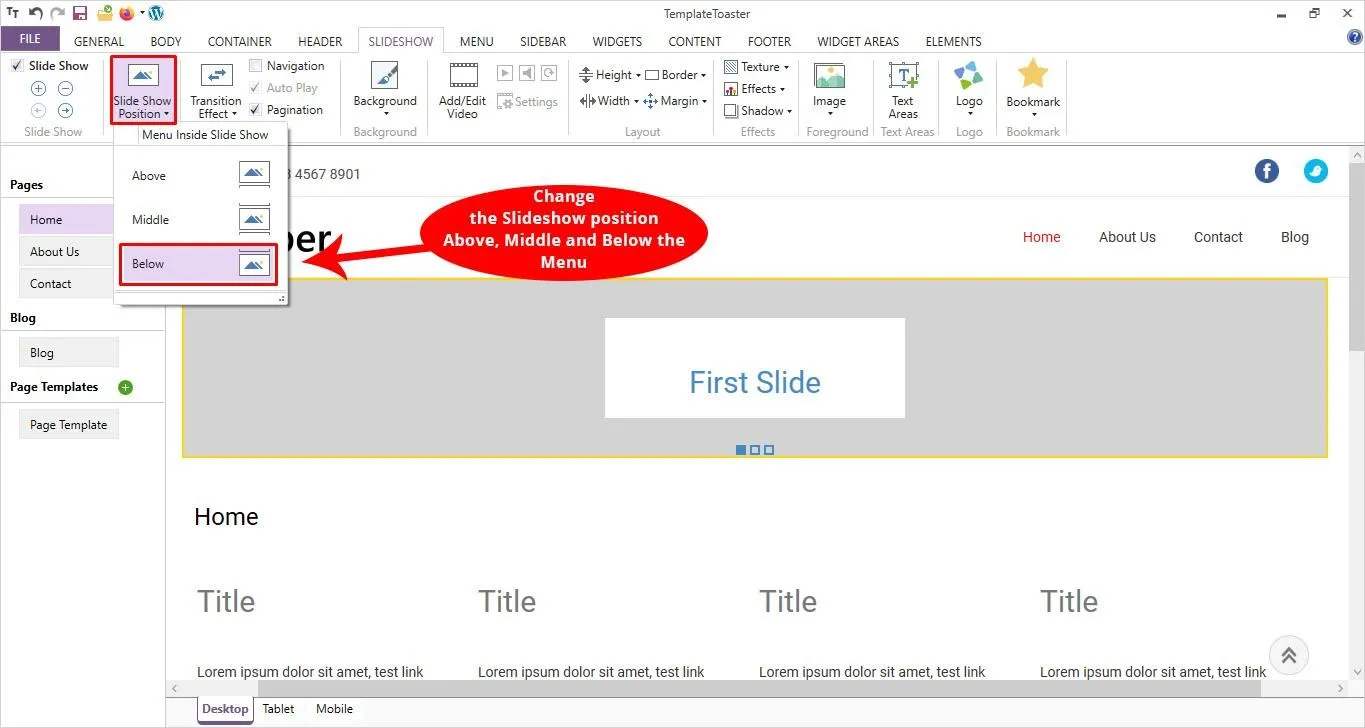Select Below in the position menu
The height and width of the screenshot is (728, 1365).
point(197,264)
